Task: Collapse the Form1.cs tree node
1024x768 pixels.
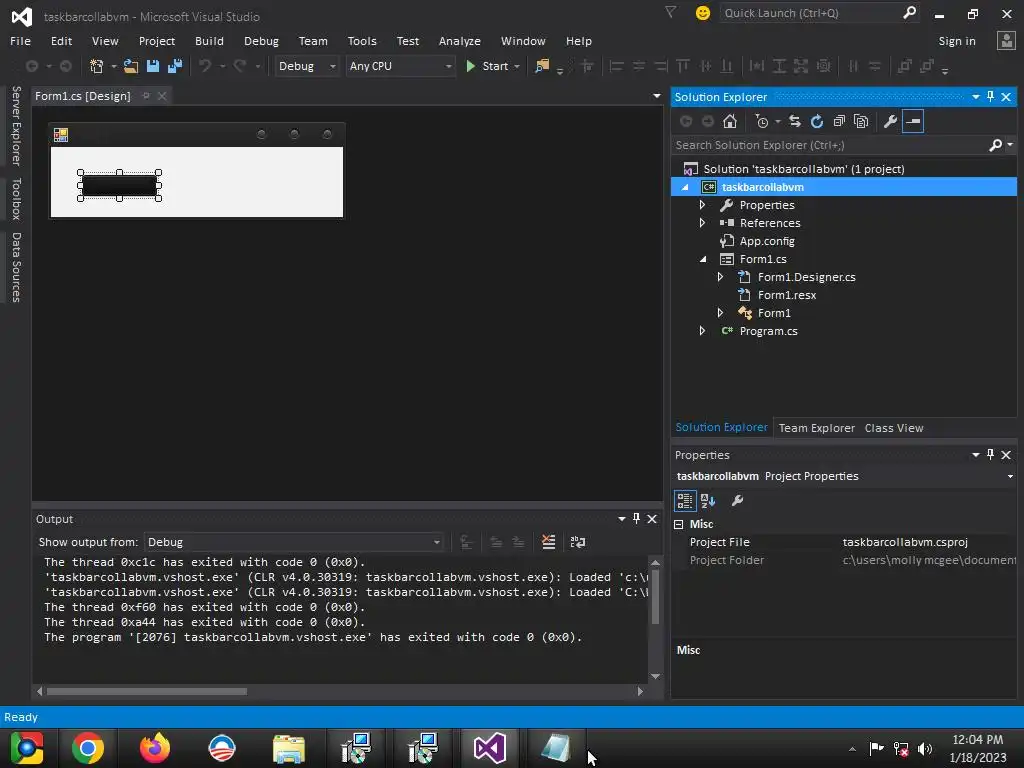Action: (703, 259)
